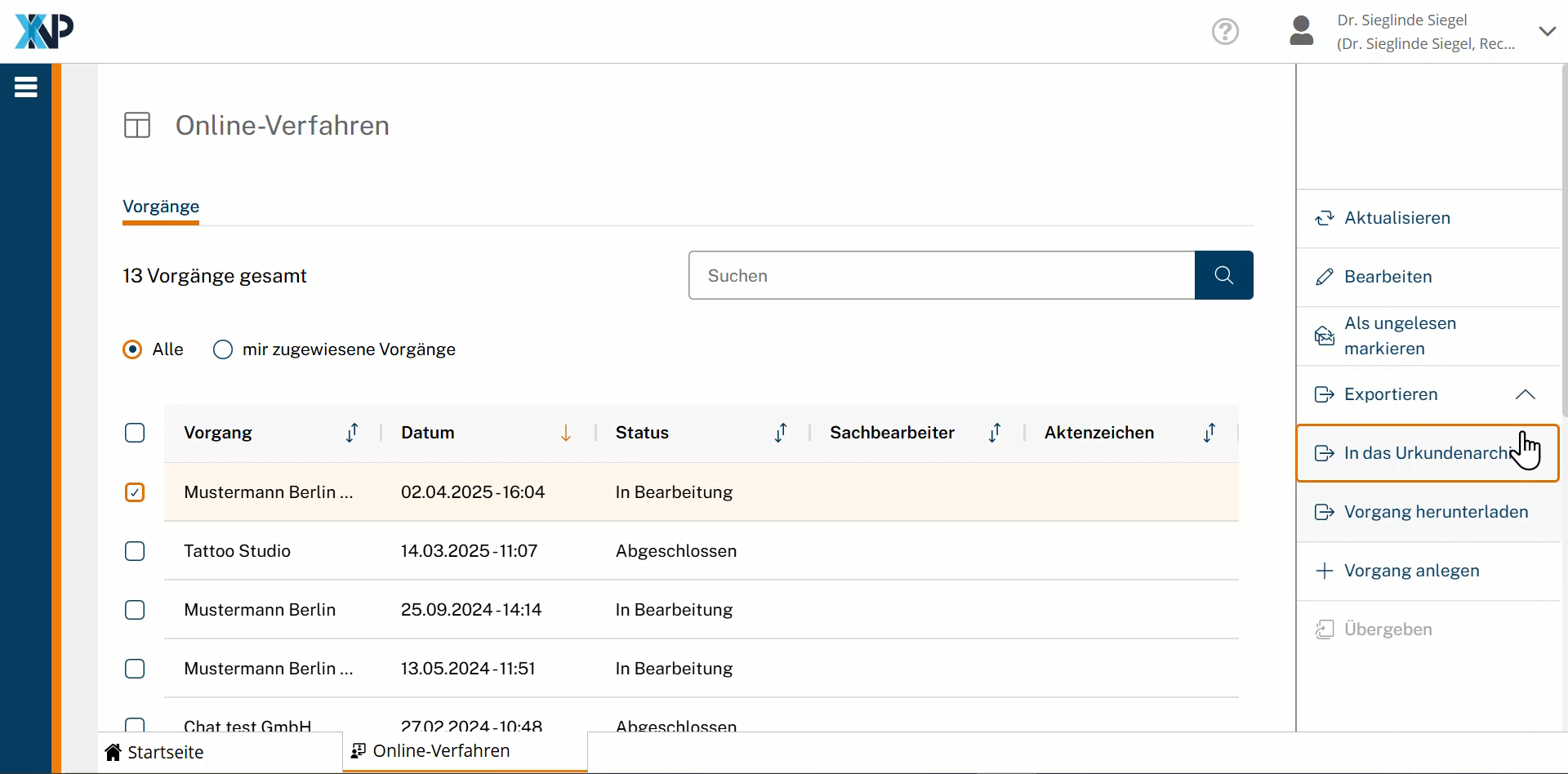Uncheck the selected Mustermann Berlin row checkbox
1568x774 pixels.
135,492
